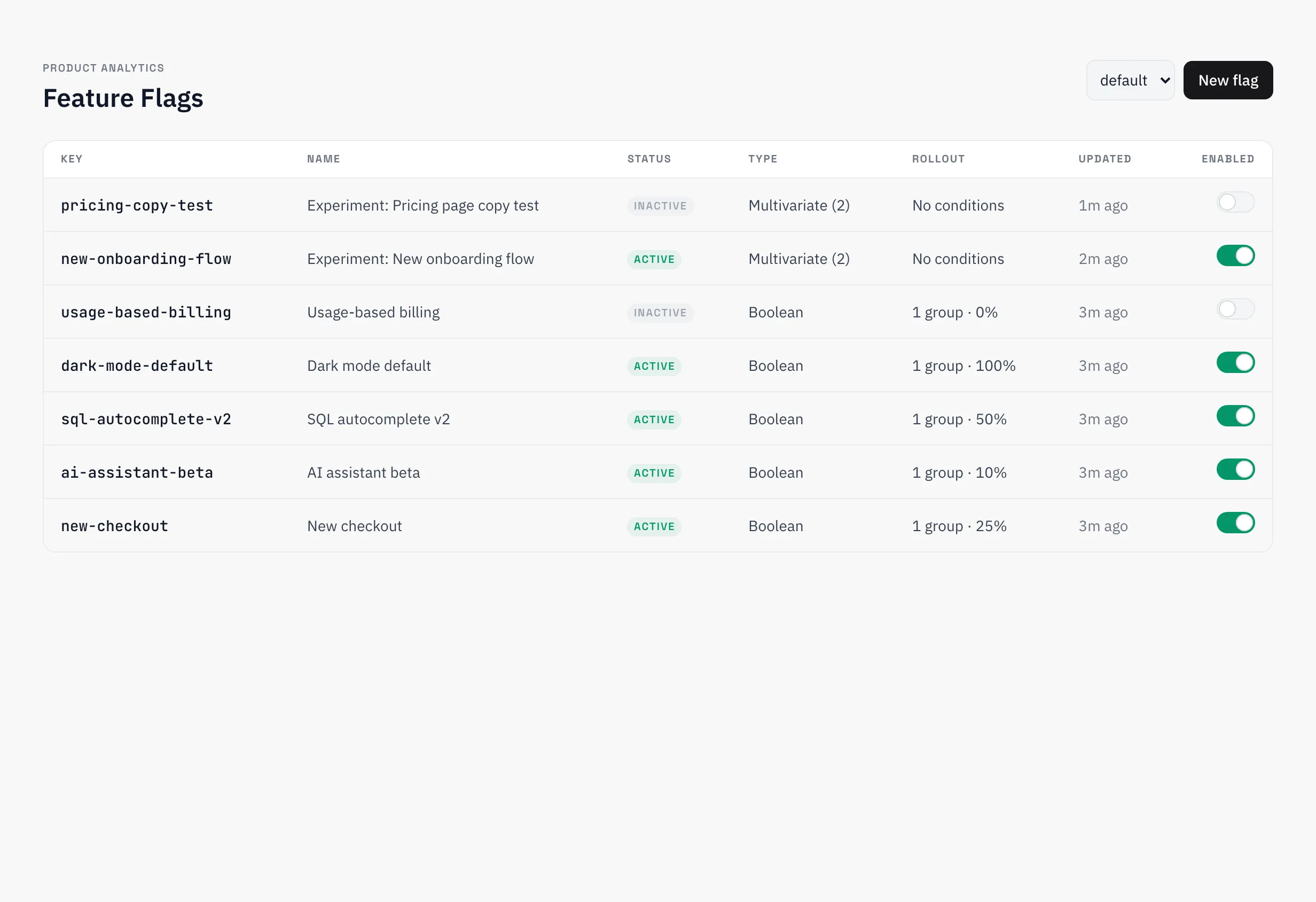
Task: Click ACTIVE badge for ai-assistant-beta
Action: (x=654, y=473)
